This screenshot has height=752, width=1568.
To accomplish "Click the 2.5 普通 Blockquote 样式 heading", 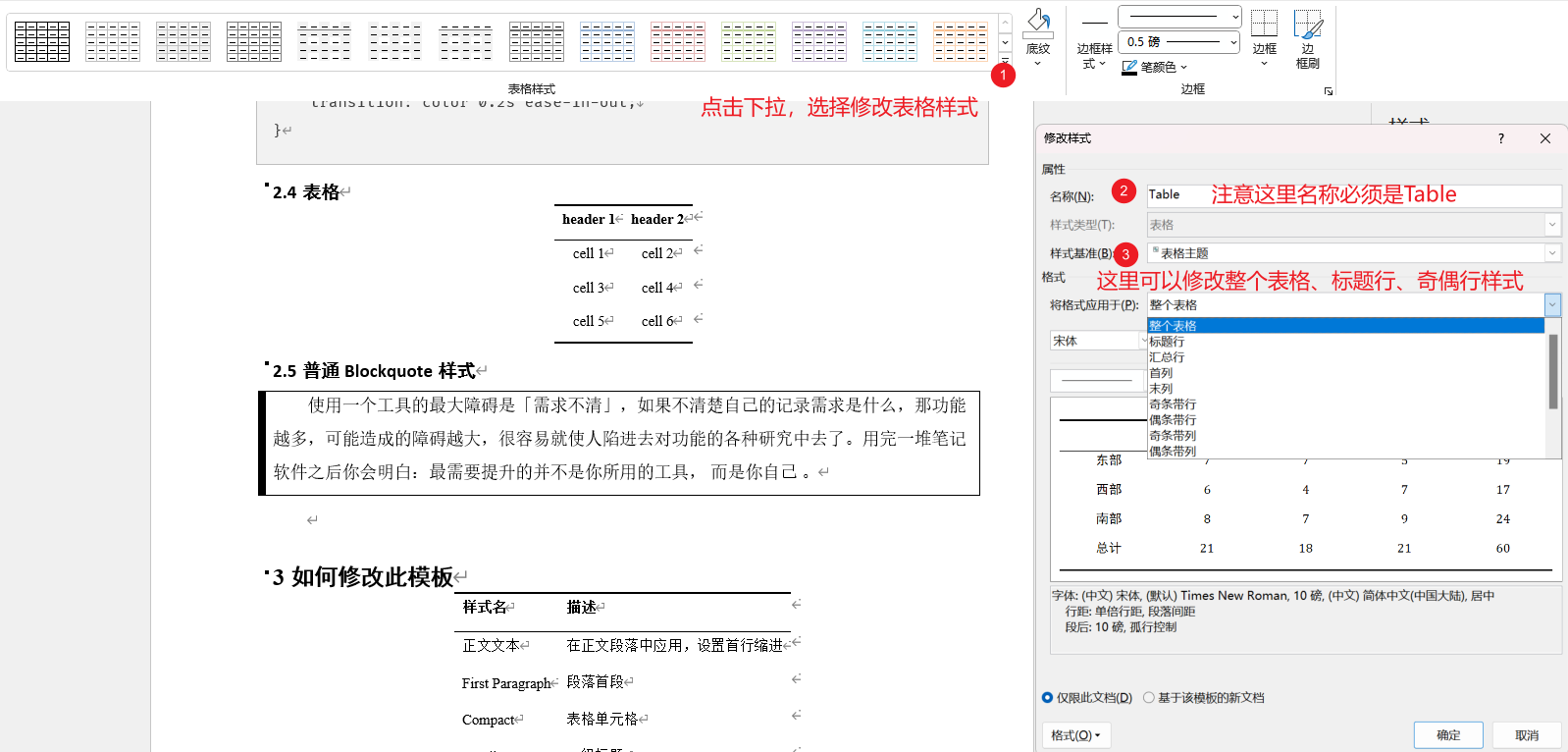I will 374,371.
